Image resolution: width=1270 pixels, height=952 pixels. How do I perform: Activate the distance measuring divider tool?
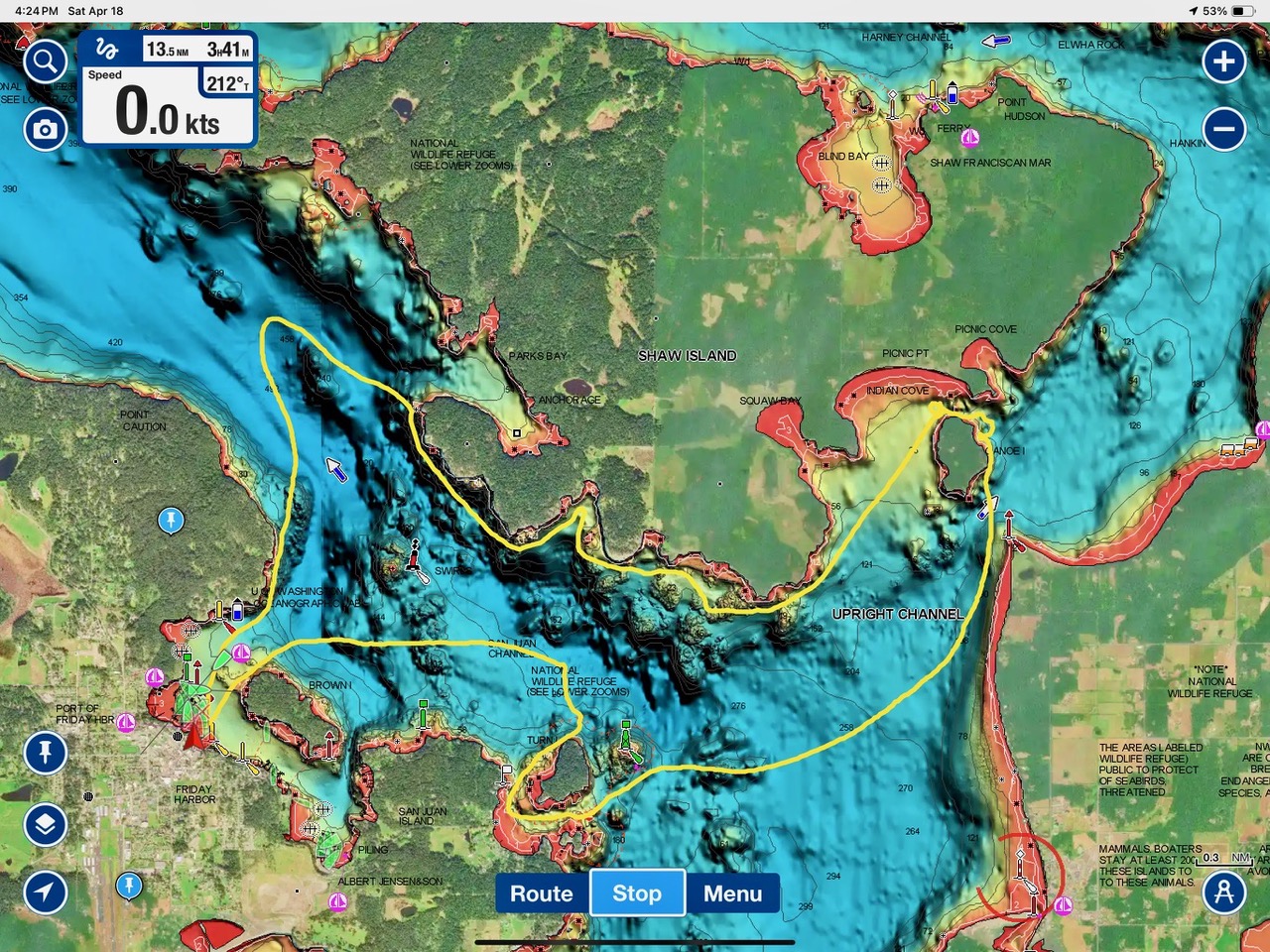point(1224,892)
